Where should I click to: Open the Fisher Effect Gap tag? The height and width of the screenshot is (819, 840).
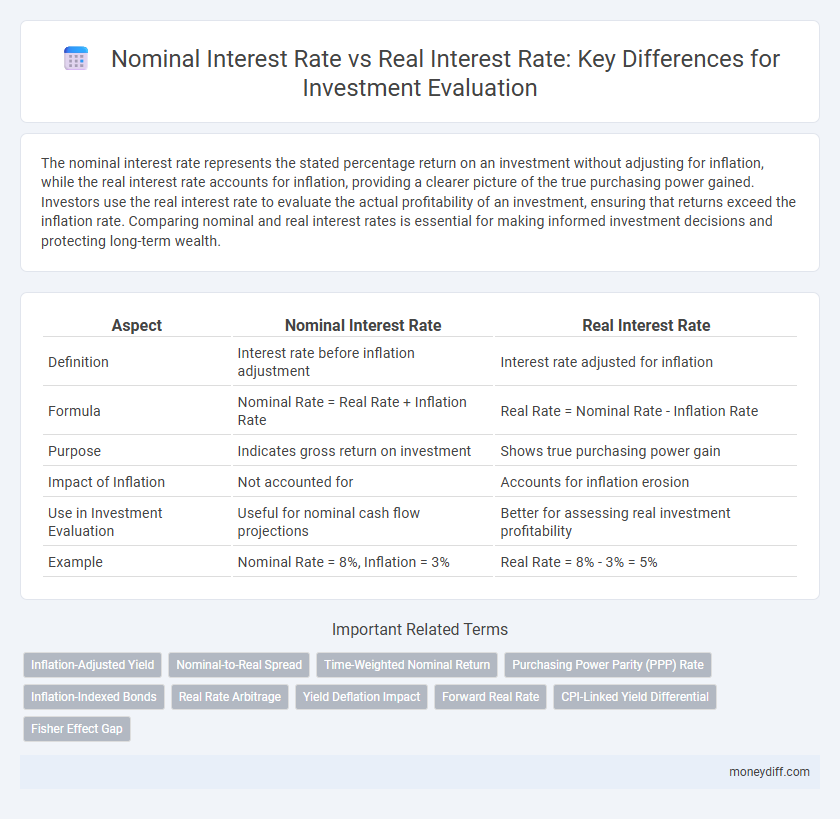pyautogui.click(x=77, y=729)
